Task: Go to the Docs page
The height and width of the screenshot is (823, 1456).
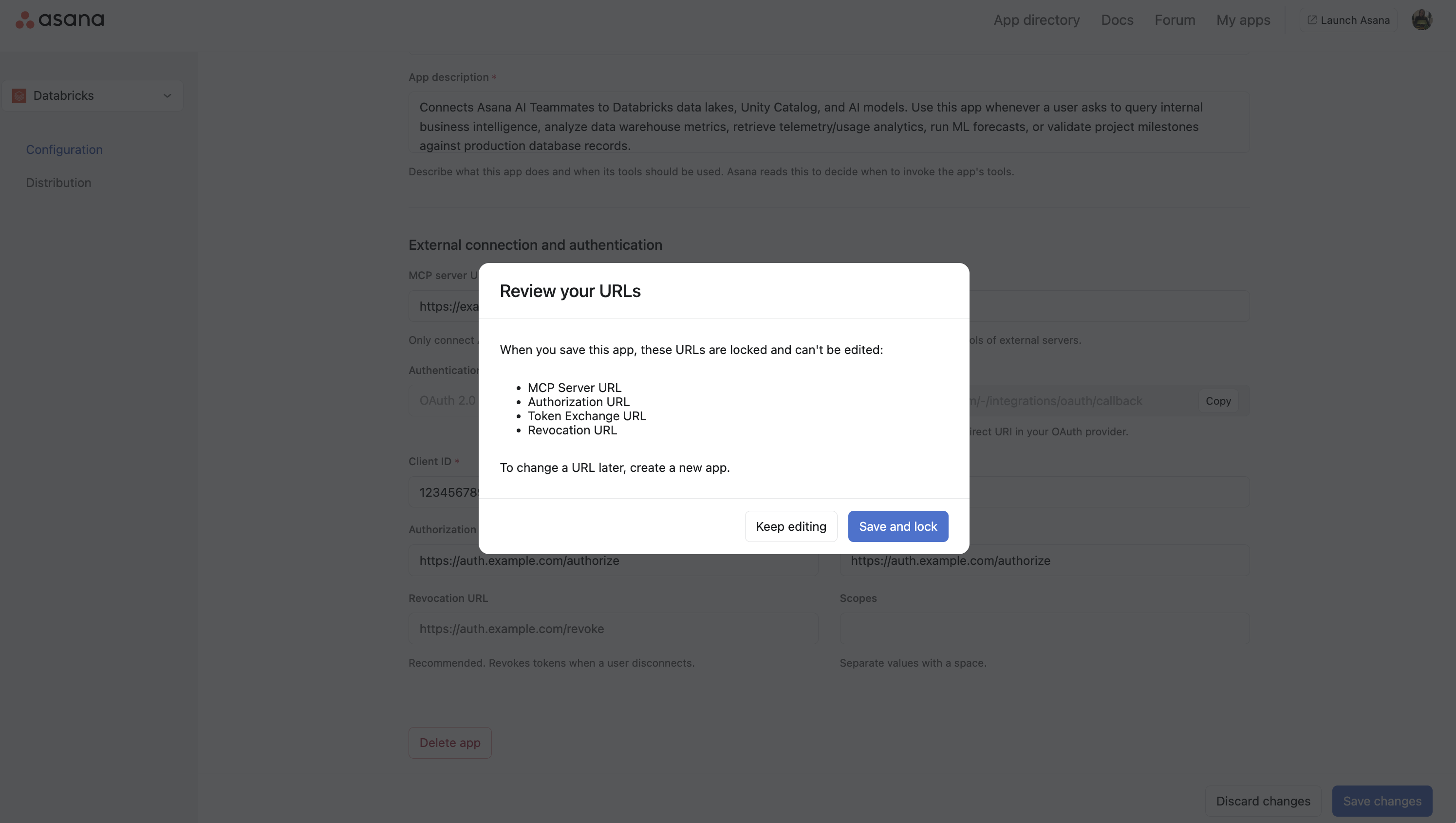Action: click(x=1117, y=20)
